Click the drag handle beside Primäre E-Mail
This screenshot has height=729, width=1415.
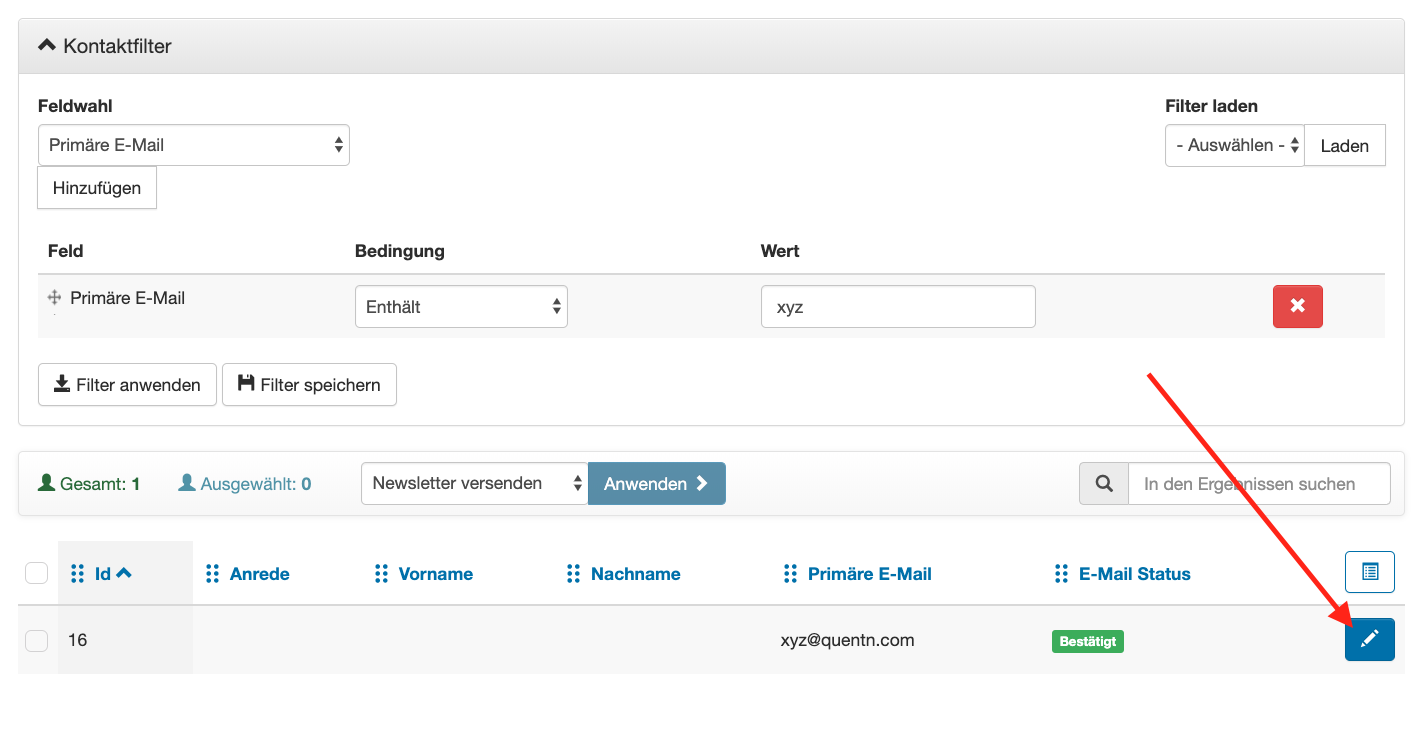55,298
